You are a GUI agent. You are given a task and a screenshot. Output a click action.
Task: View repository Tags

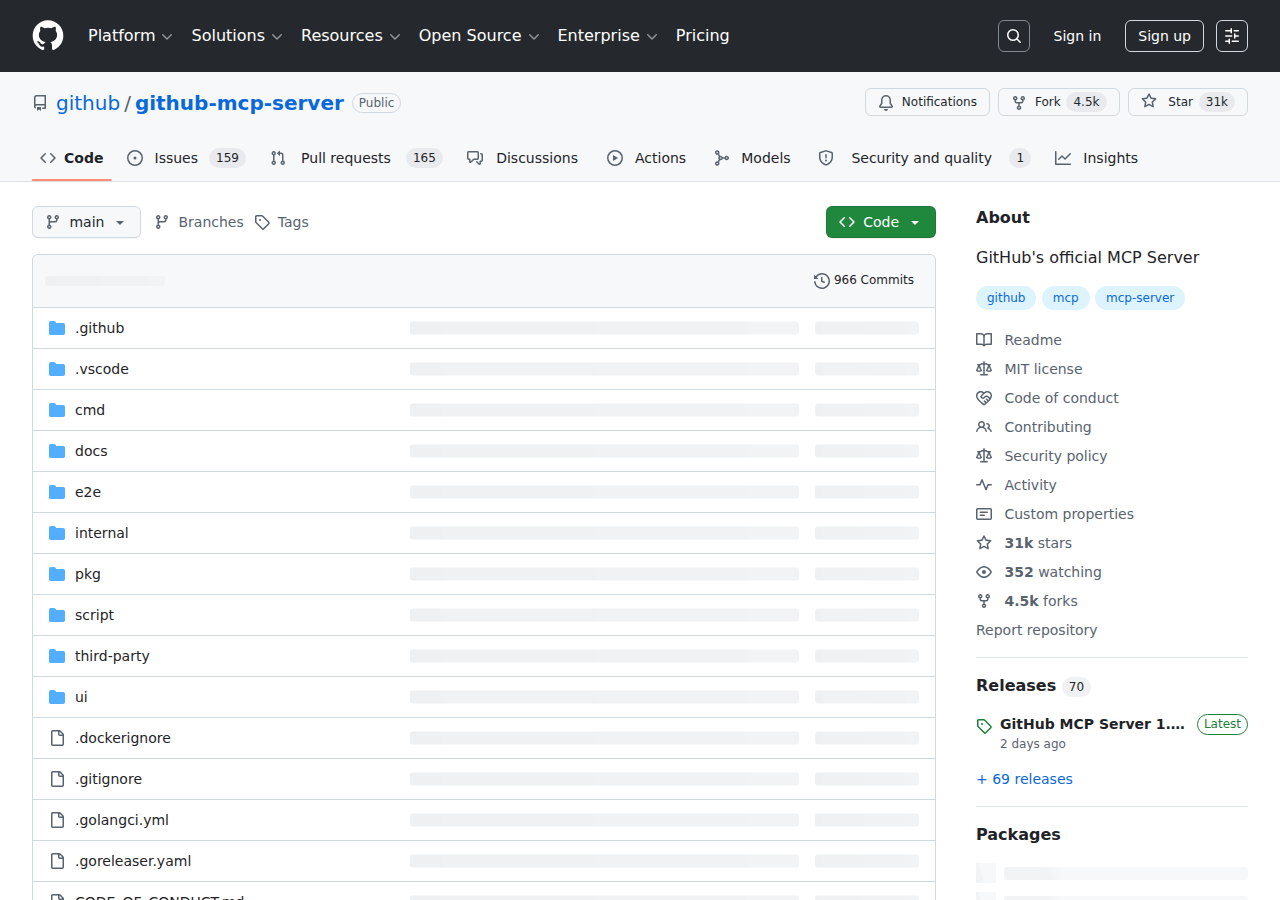(x=281, y=222)
